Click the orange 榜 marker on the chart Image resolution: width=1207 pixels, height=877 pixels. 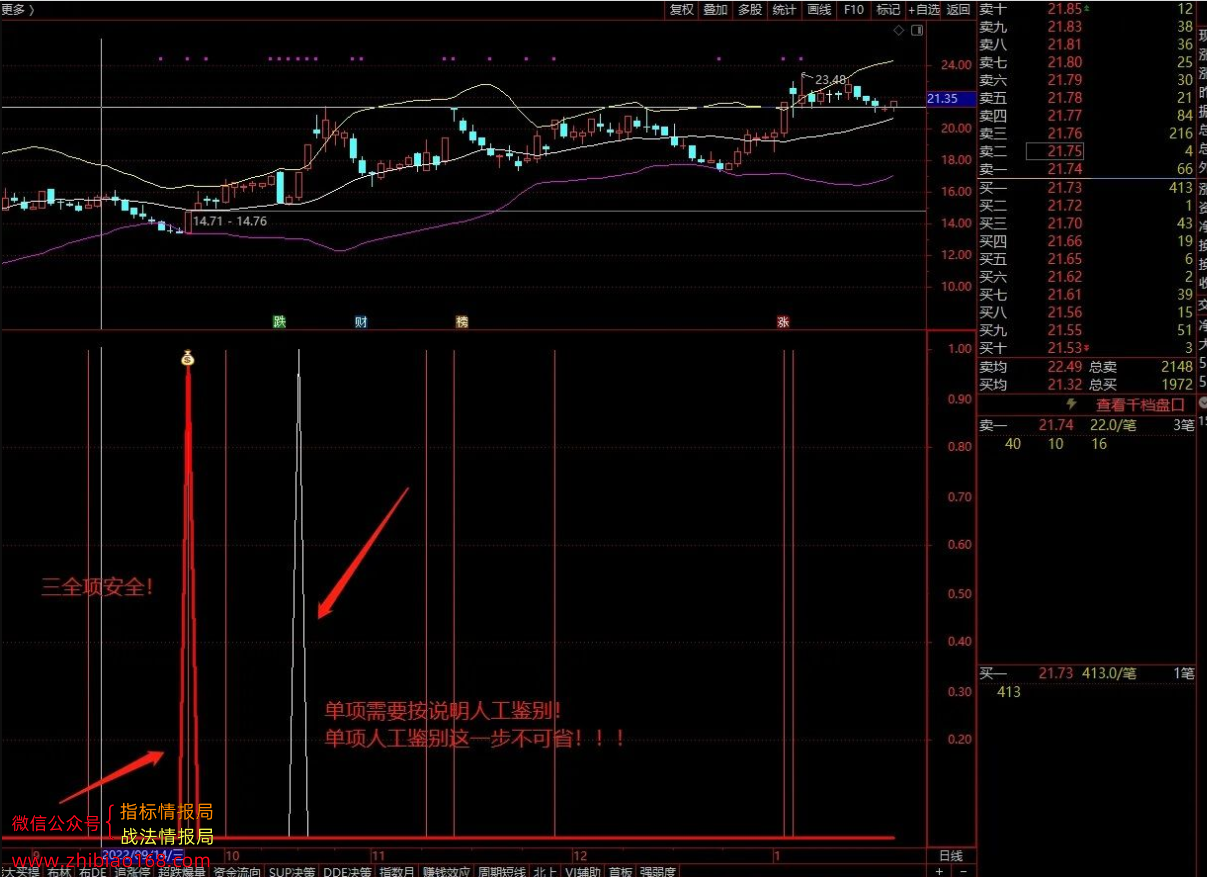pyautogui.click(x=462, y=322)
